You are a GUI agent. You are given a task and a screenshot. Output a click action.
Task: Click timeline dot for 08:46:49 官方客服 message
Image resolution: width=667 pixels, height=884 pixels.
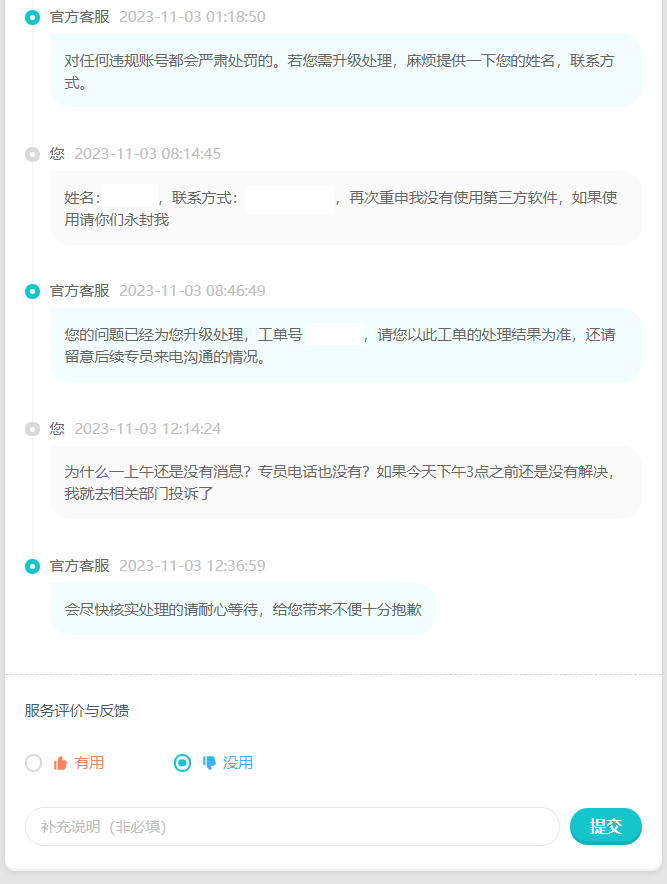click(33, 291)
